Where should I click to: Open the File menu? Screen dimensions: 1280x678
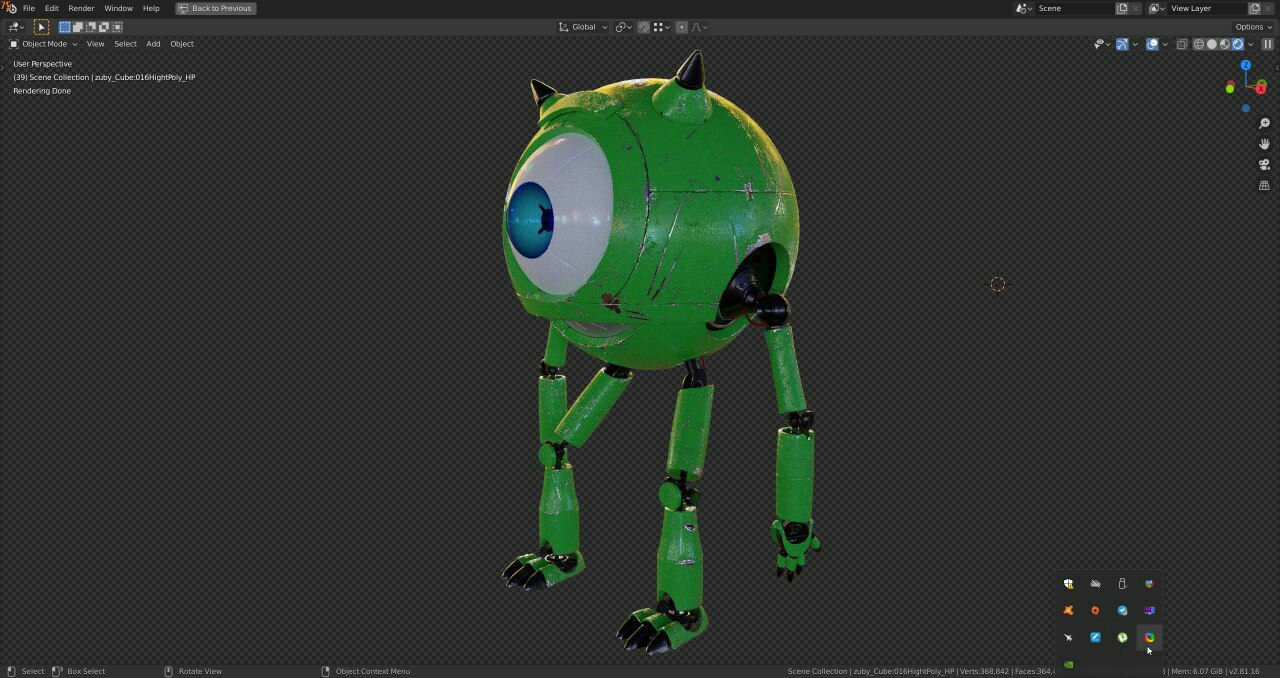(29, 8)
